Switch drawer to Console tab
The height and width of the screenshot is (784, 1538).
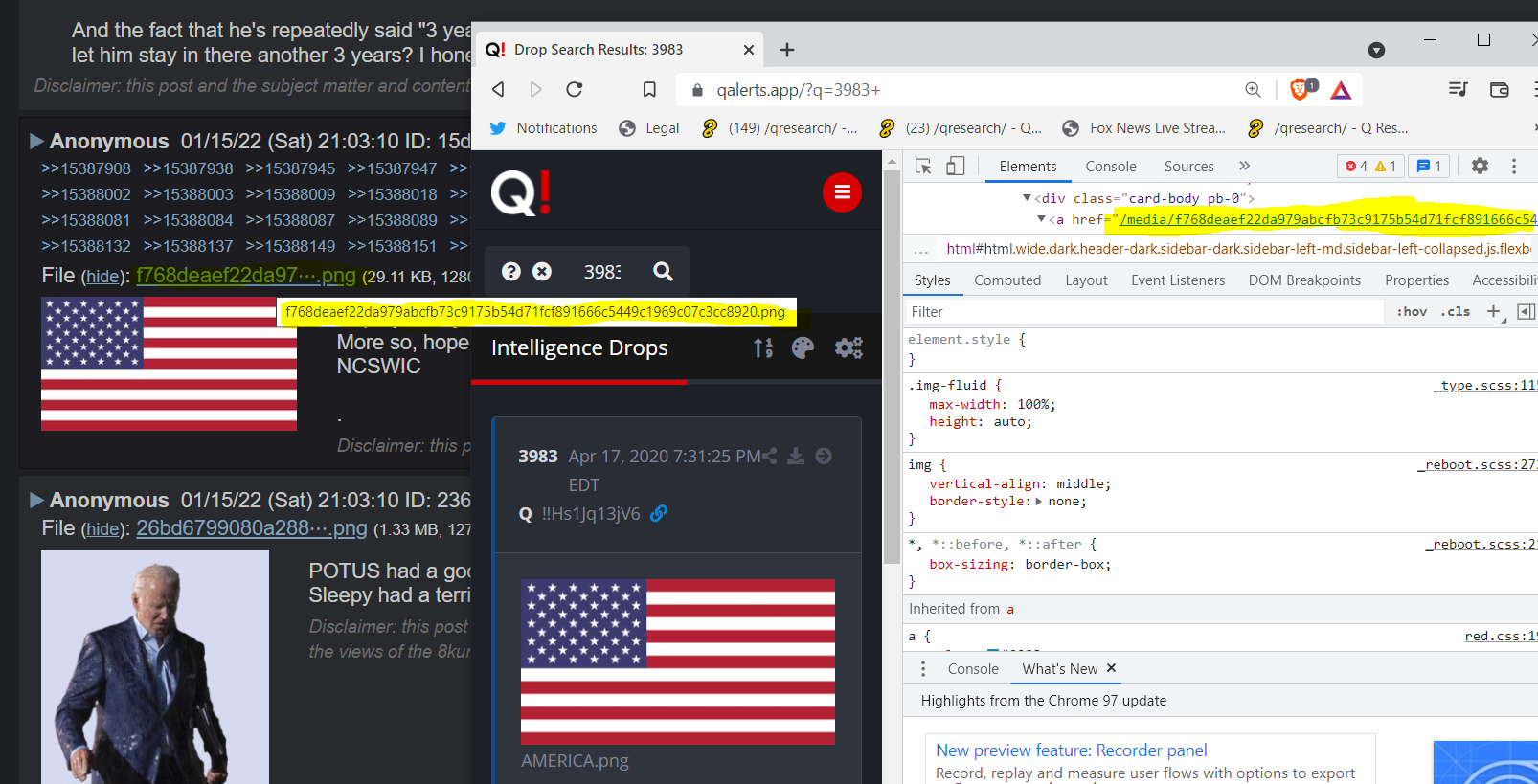pos(973,669)
